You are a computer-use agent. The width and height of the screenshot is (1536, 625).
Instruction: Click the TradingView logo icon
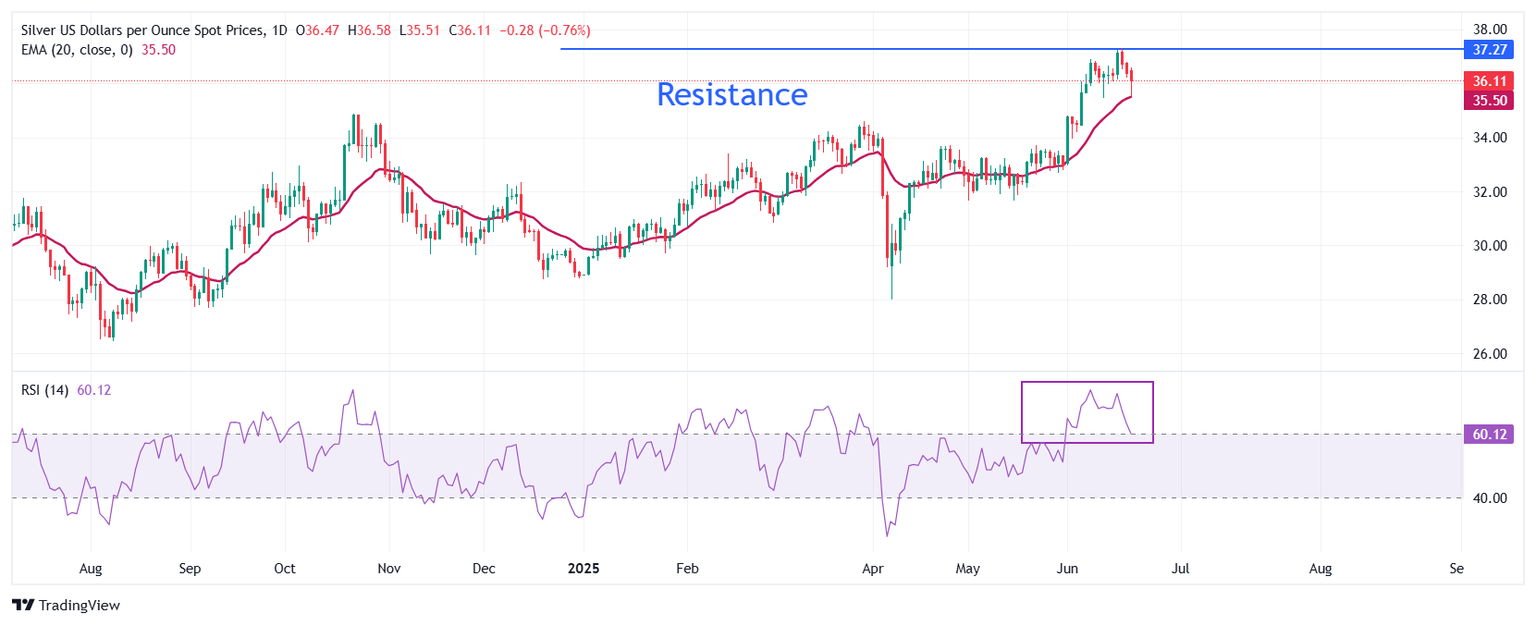coord(22,605)
